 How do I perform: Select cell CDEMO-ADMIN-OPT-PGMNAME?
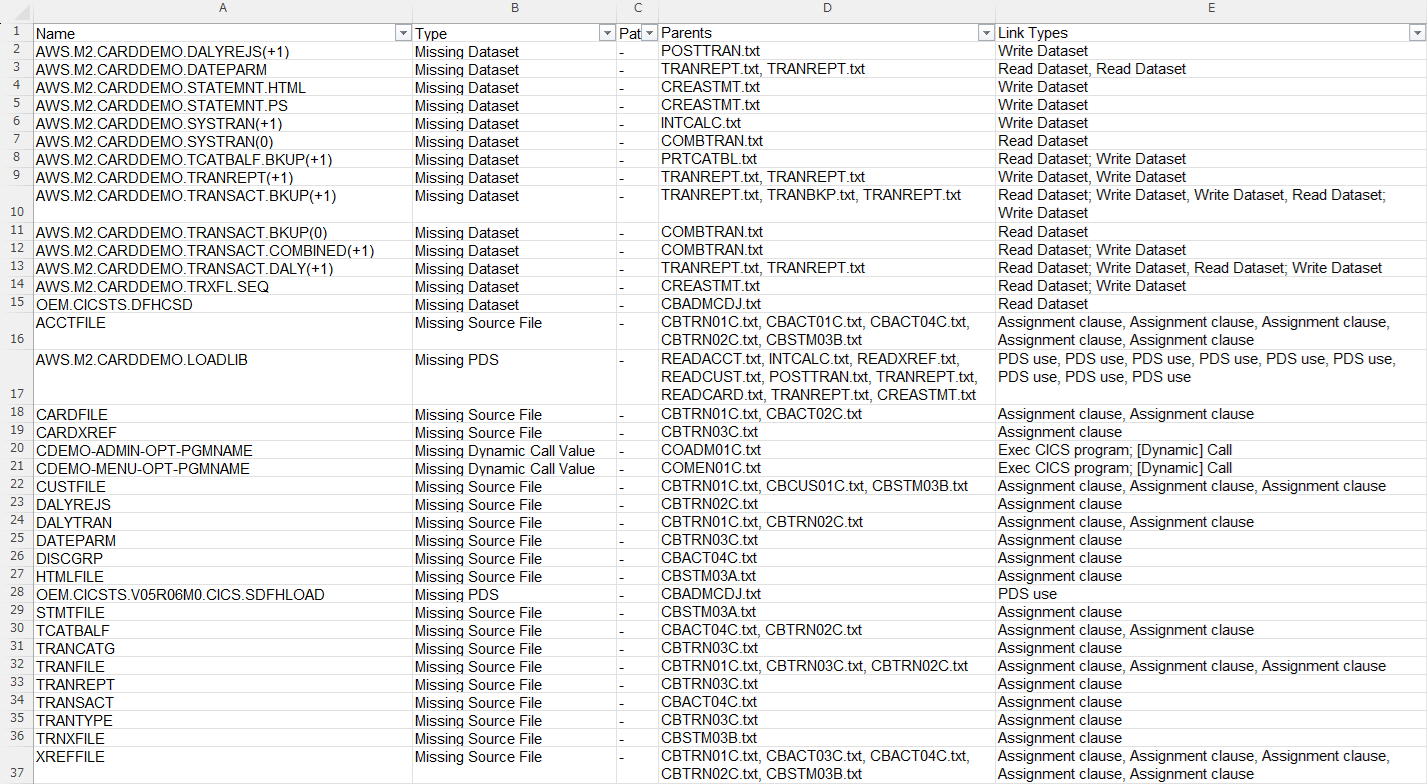click(x=222, y=450)
